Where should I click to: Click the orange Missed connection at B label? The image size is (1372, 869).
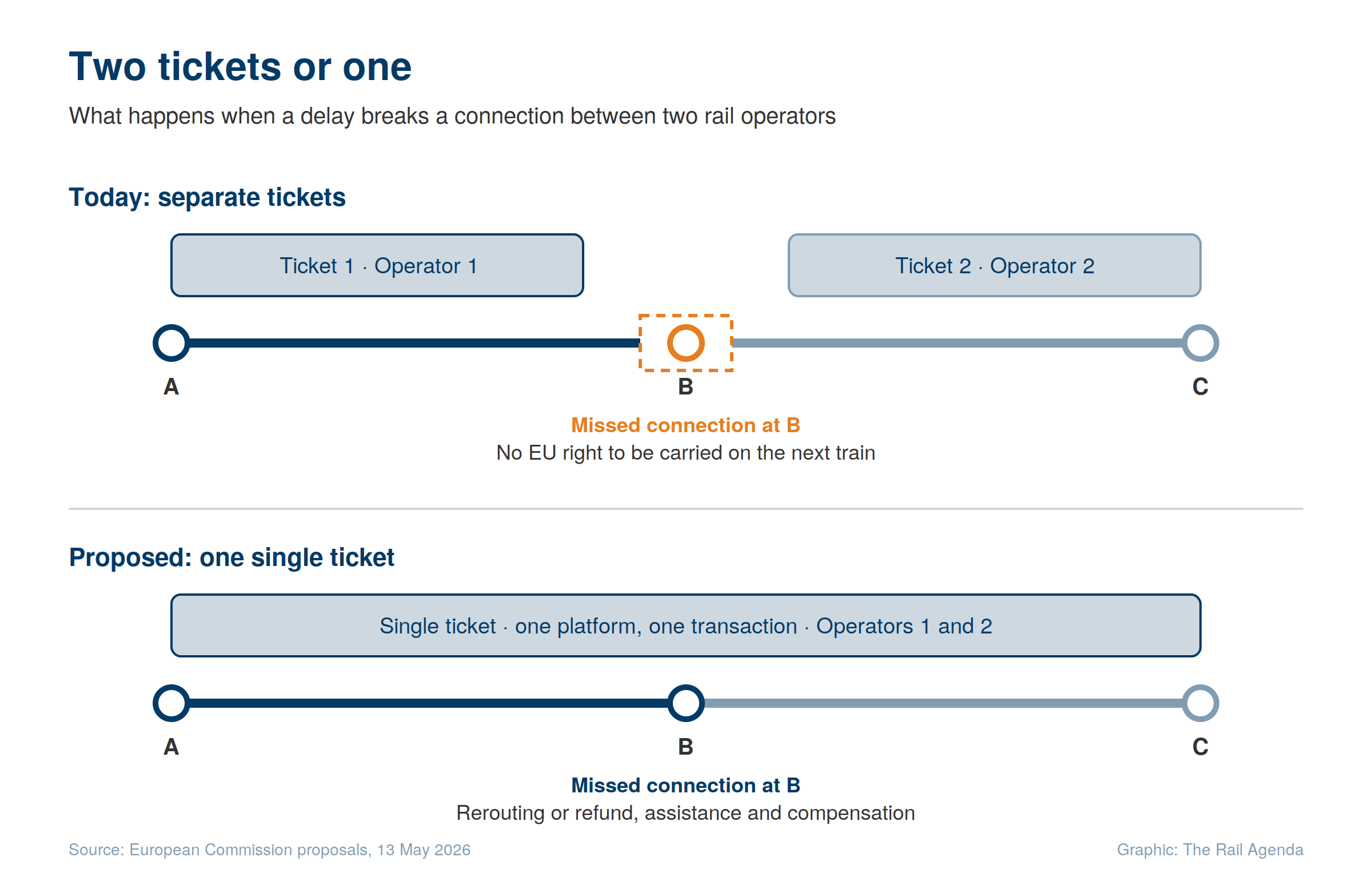coord(685,425)
